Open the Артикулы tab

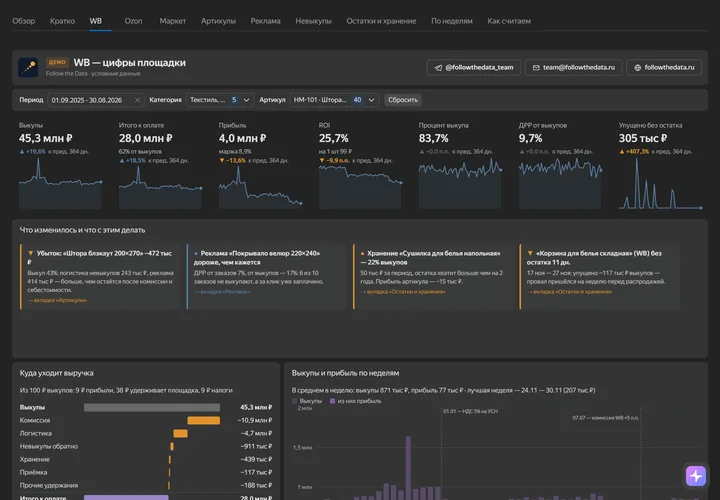point(218,21)
